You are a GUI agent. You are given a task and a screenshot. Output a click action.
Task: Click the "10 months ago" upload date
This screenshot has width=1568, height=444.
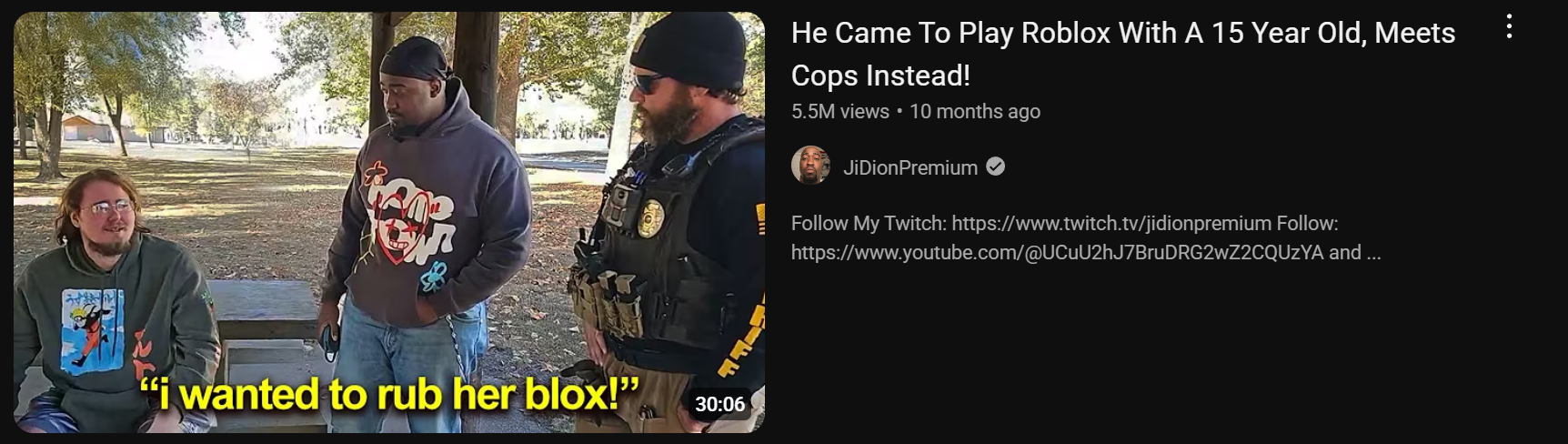[x=975, y=111]
